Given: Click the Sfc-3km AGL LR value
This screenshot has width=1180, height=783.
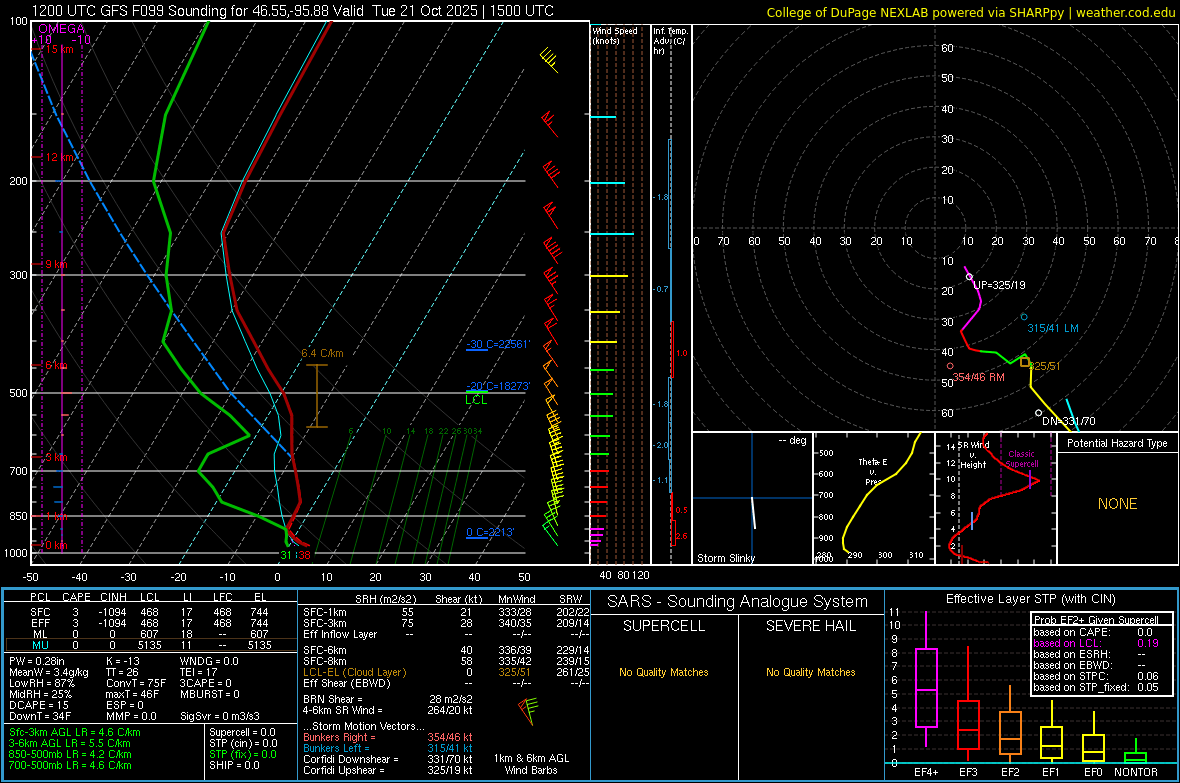Looking at the screenshot, I should click(x=75, y=732).
